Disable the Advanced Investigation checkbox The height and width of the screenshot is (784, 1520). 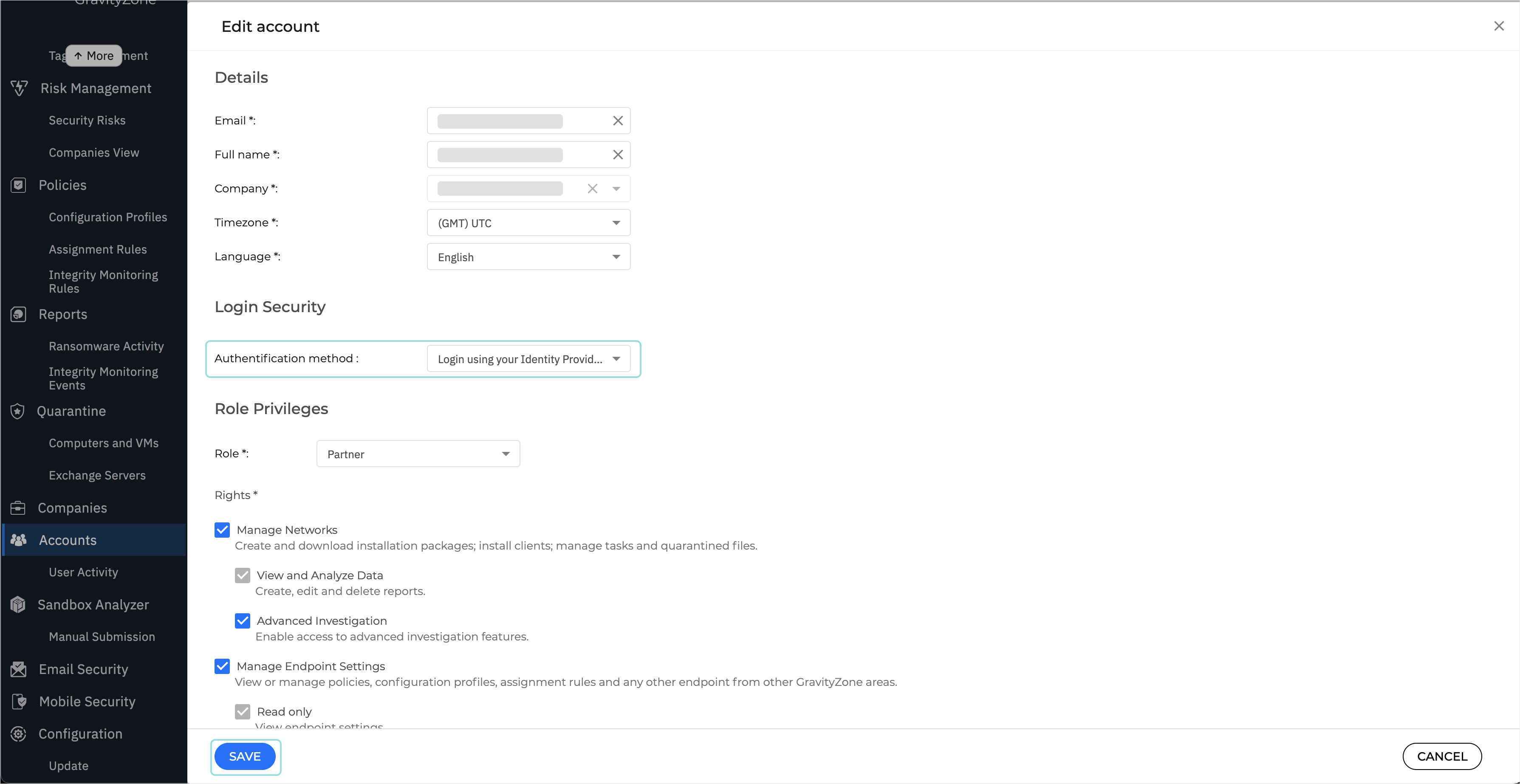pos(243,620)
